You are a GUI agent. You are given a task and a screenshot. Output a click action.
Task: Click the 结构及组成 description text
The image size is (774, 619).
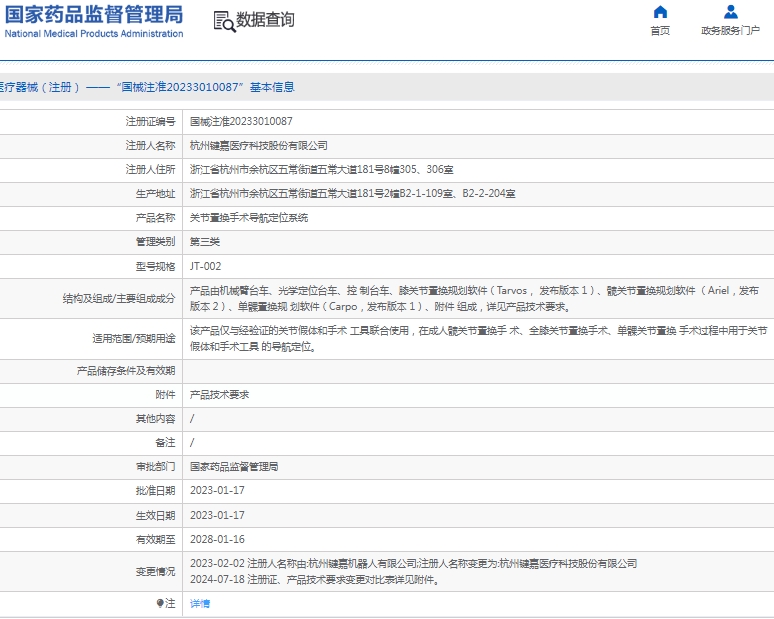pyautogui.click(x=474, y=299)
